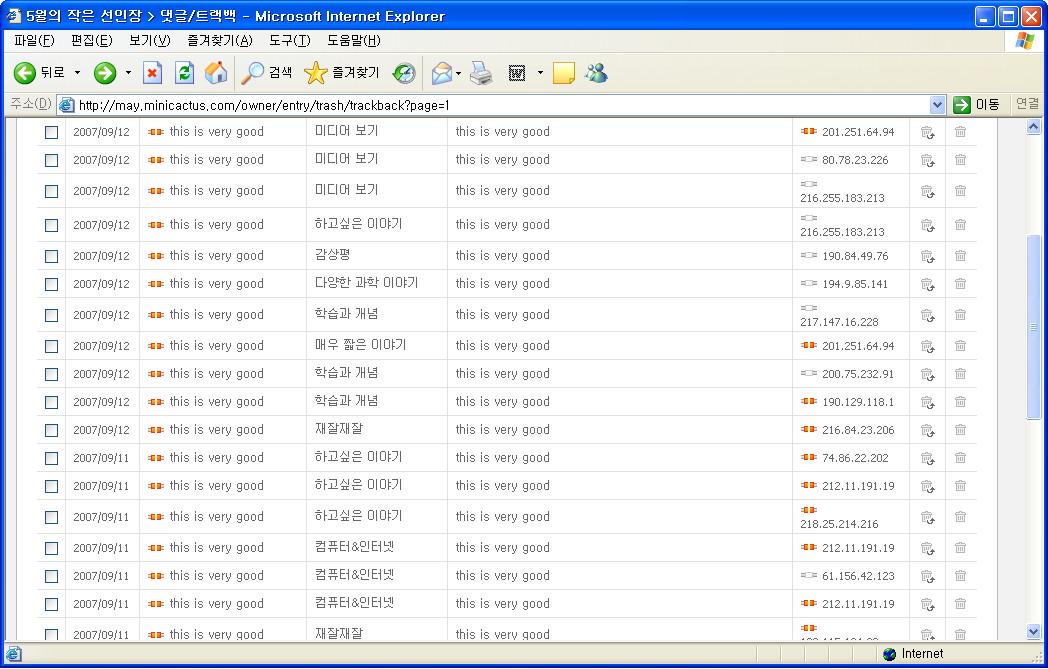This screenshot has width=1048, height=669.
Task: Open the 도구(T) menu
Action: [289, 40]
